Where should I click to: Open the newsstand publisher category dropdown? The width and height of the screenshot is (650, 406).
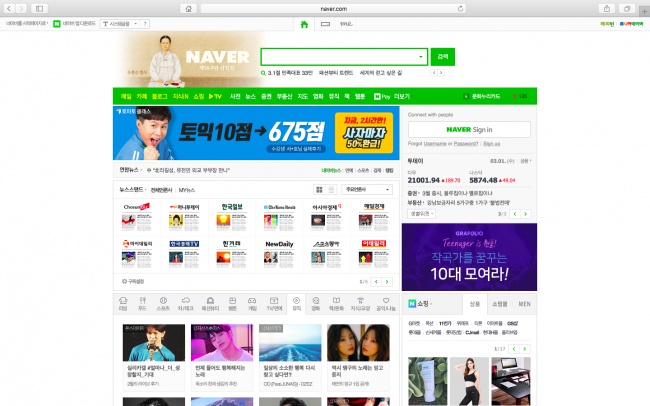pyautogui.click(x=368, y=188)
